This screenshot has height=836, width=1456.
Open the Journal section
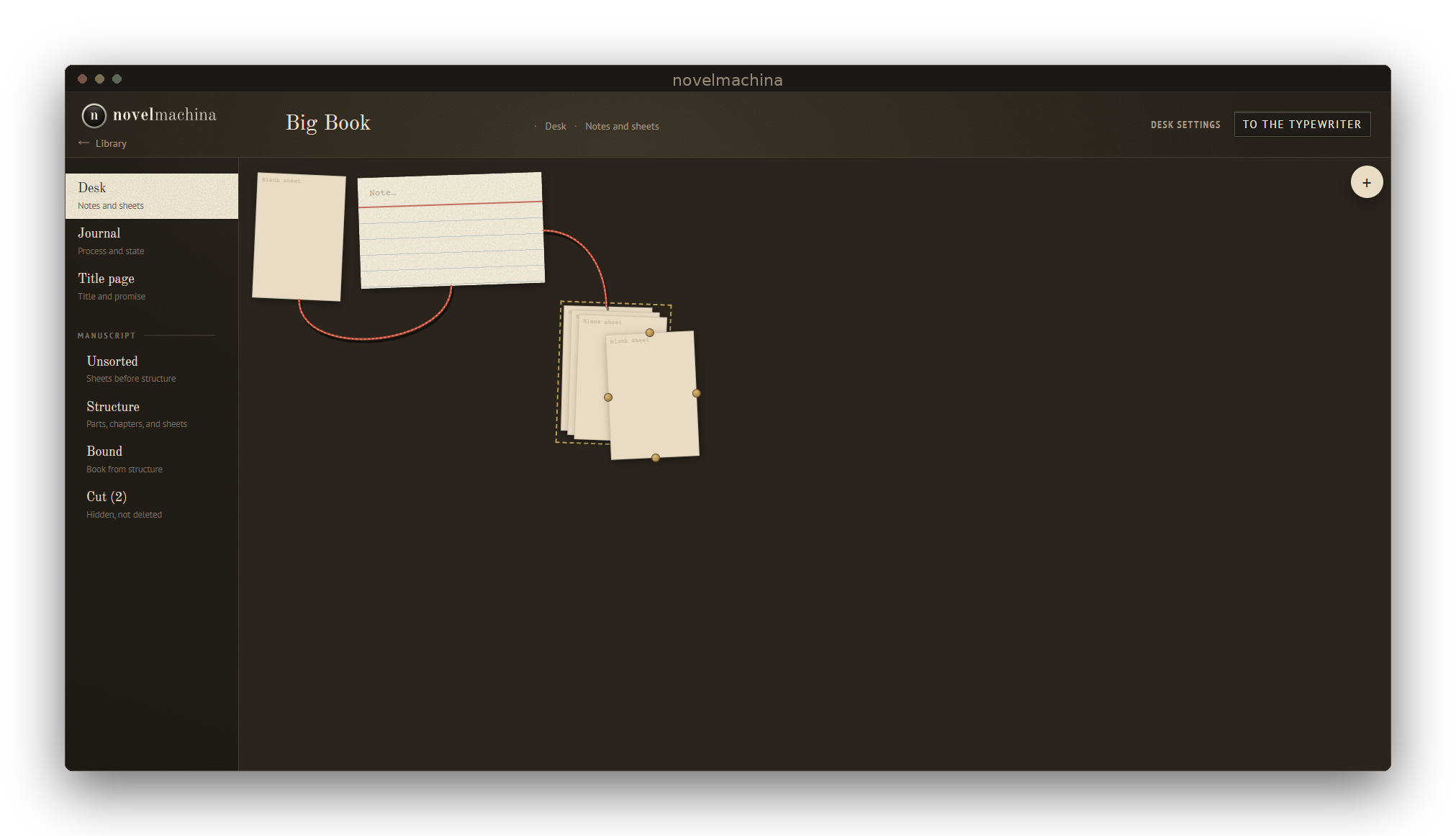[152, 241]
